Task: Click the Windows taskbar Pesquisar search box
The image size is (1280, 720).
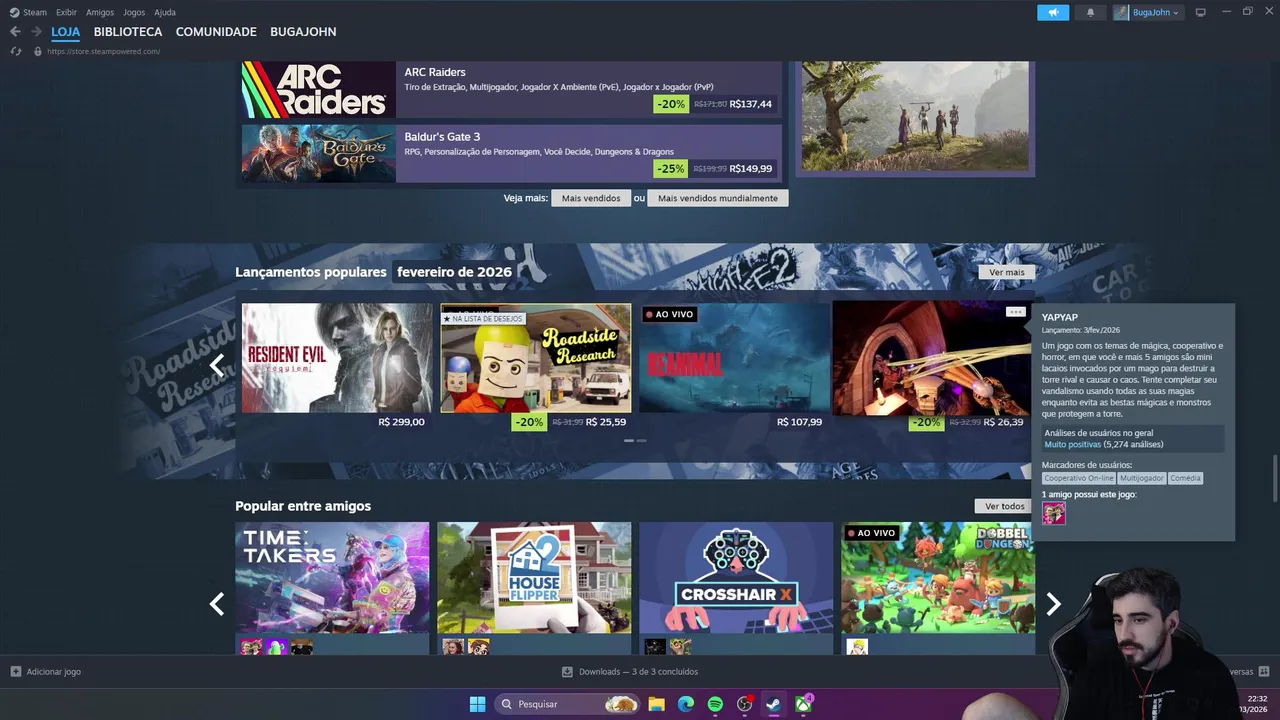Action: (x=567, y=704)
